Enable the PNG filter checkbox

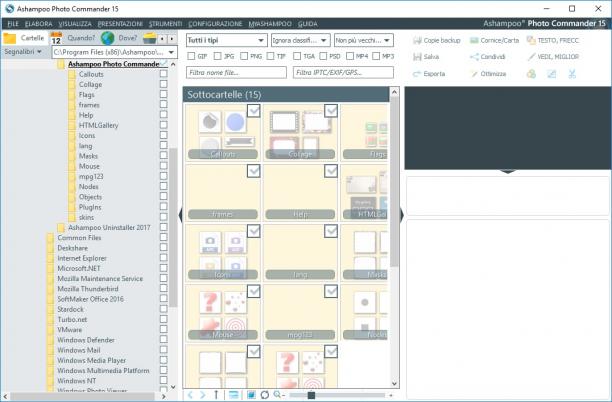244,56
